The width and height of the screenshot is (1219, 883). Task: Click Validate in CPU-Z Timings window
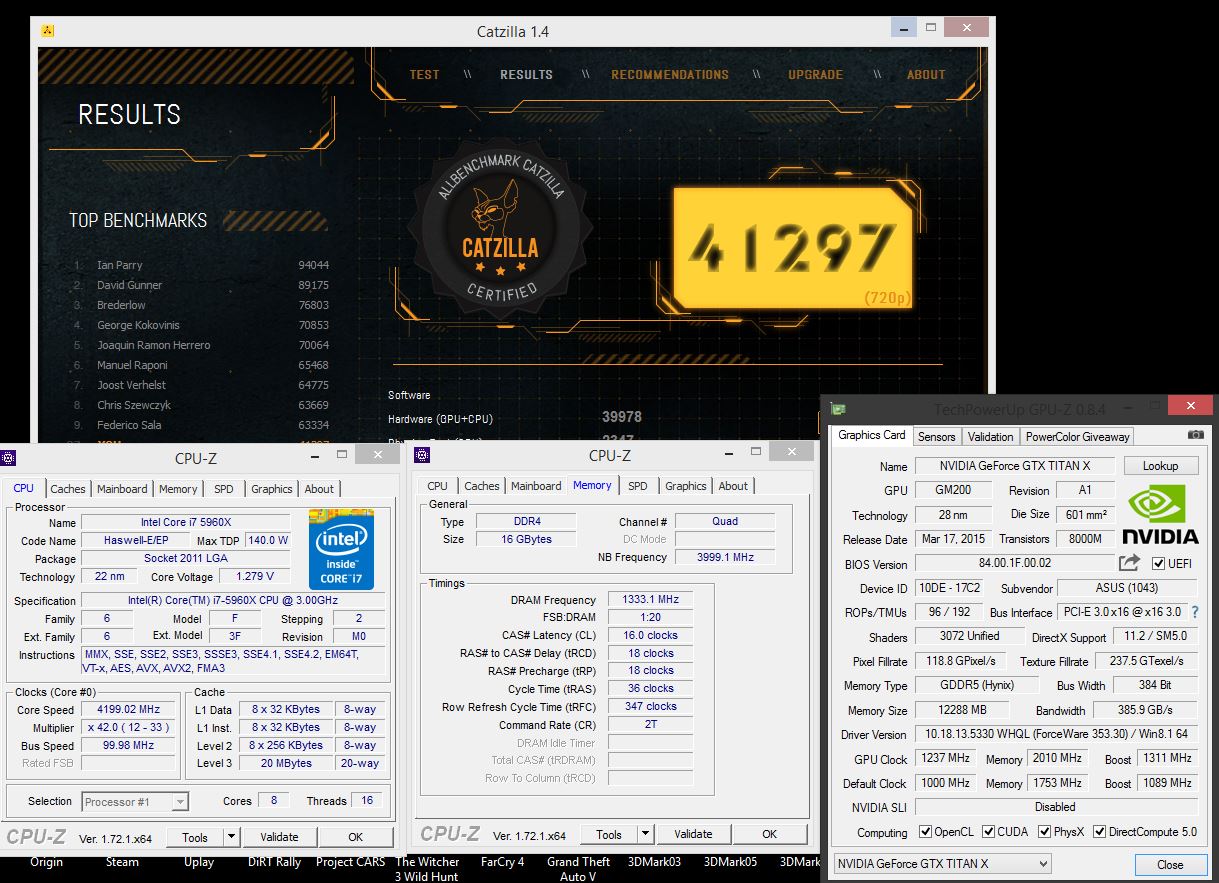[693, 834]
